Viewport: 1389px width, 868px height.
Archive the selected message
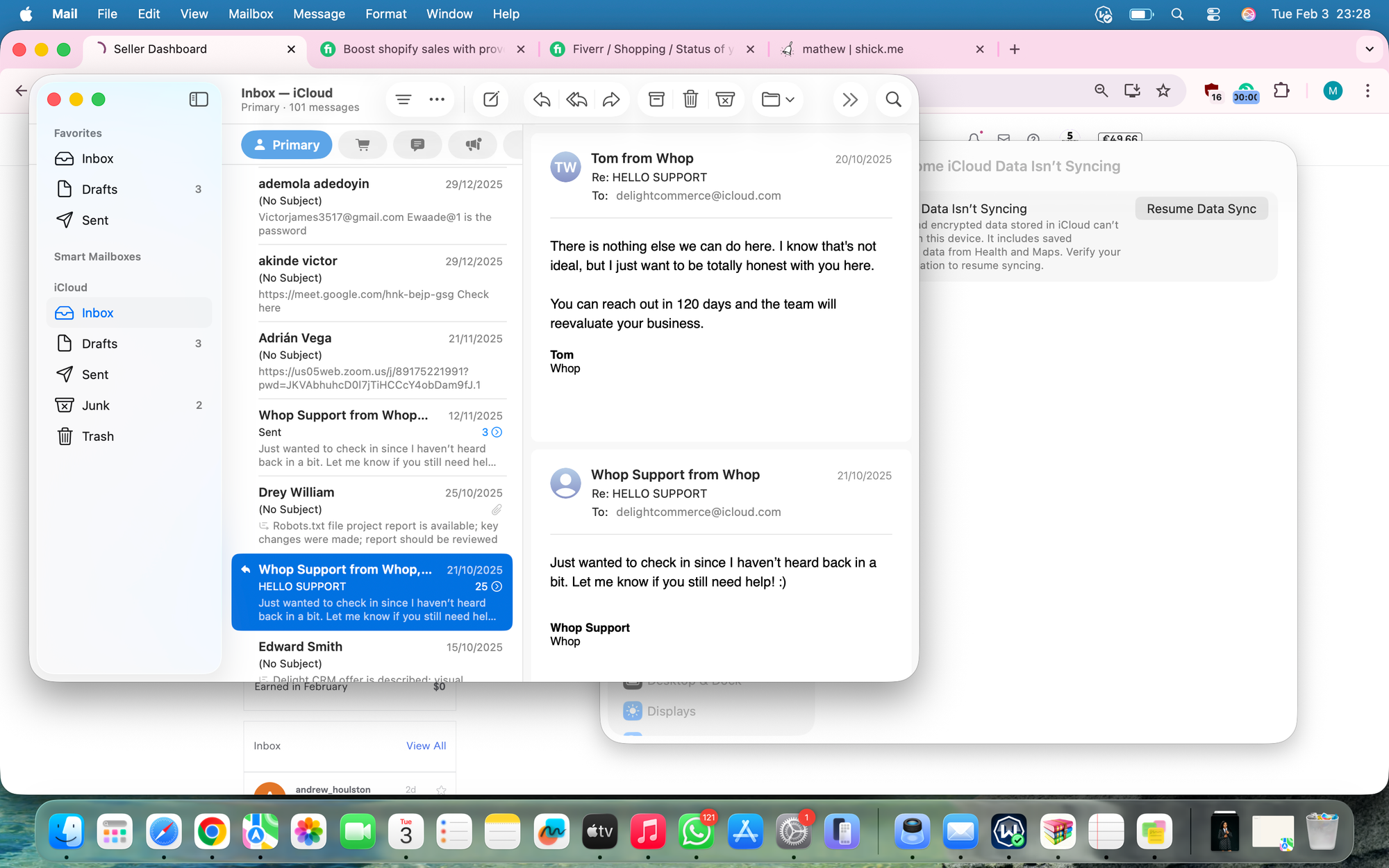pos(656,99)
